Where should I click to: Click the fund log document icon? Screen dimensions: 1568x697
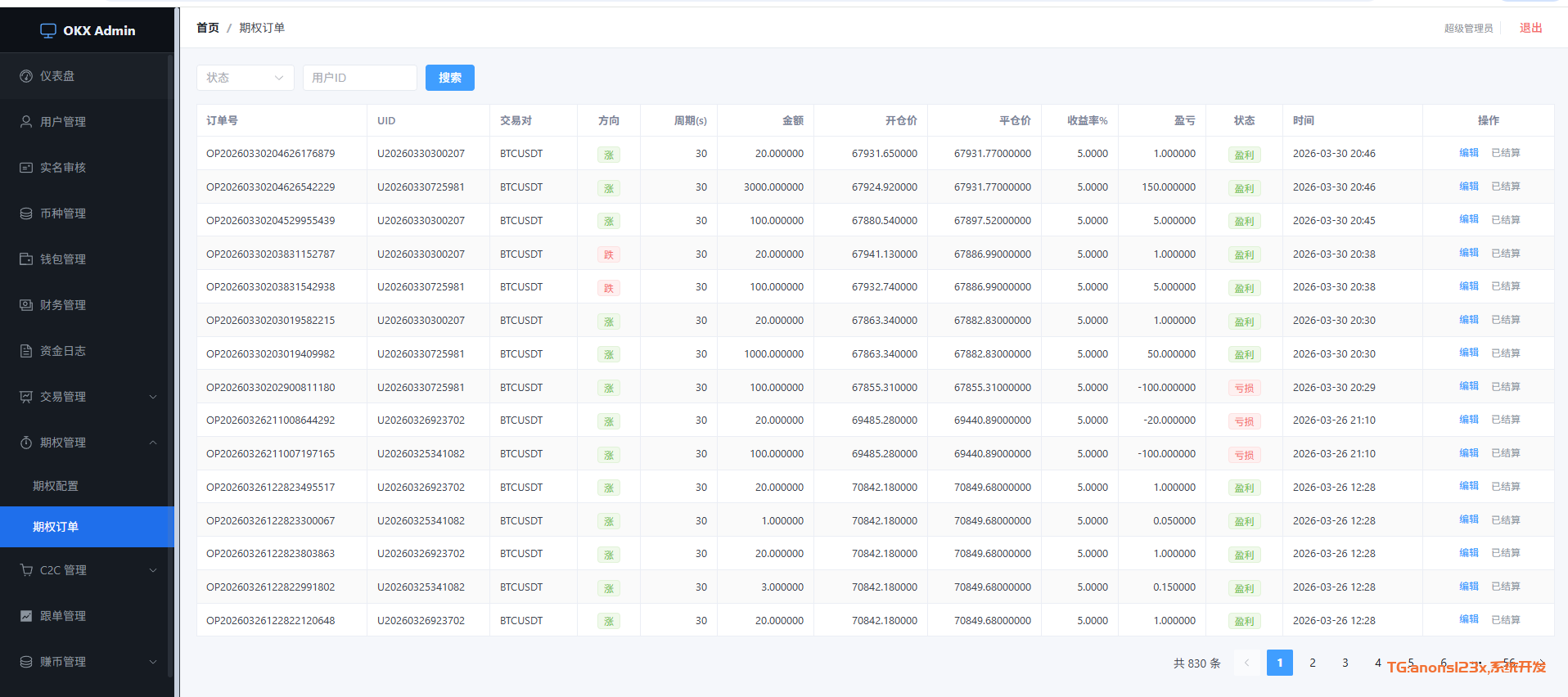tap(26, 351)
